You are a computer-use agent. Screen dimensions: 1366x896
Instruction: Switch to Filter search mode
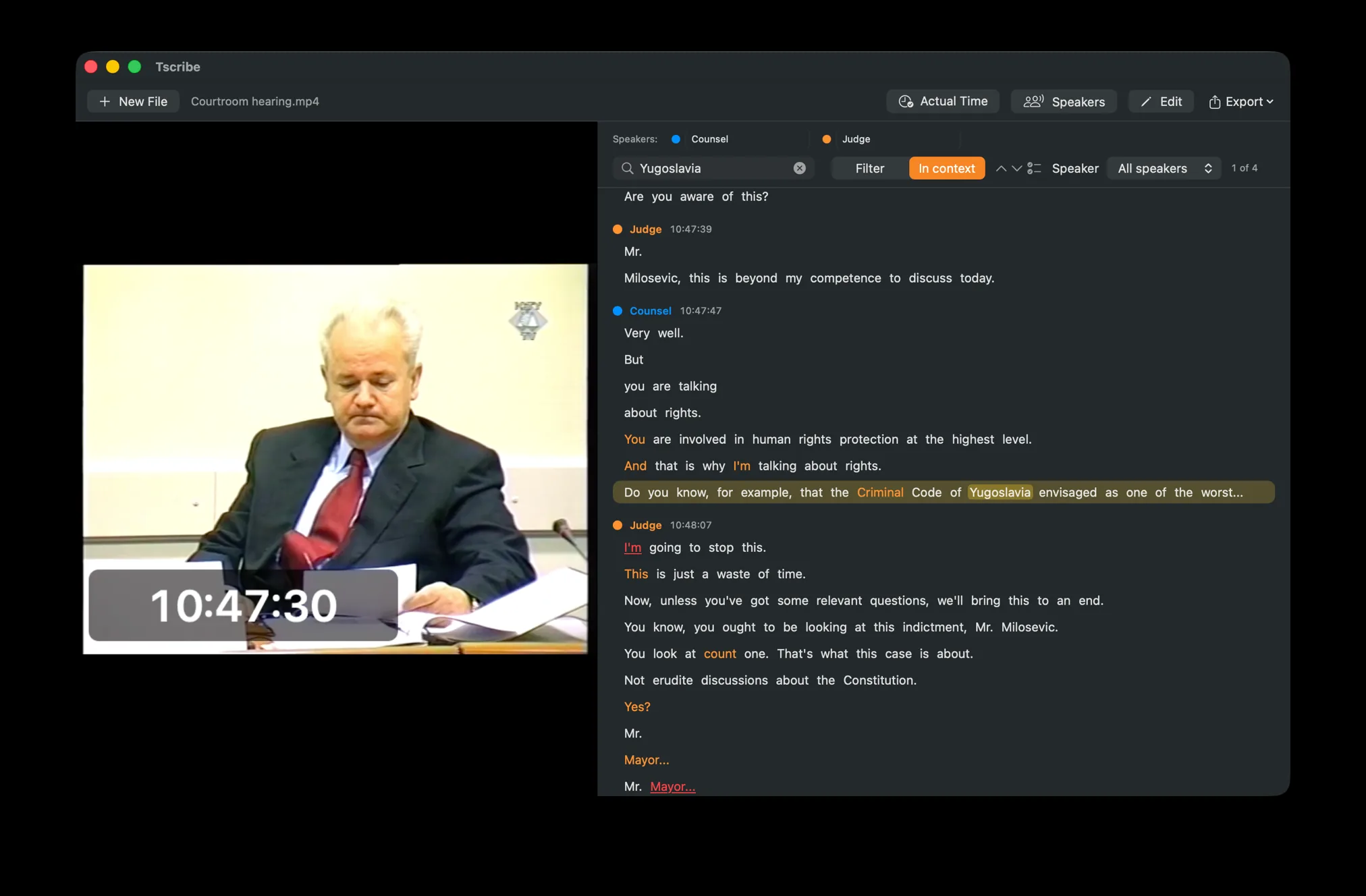[869, 168]
